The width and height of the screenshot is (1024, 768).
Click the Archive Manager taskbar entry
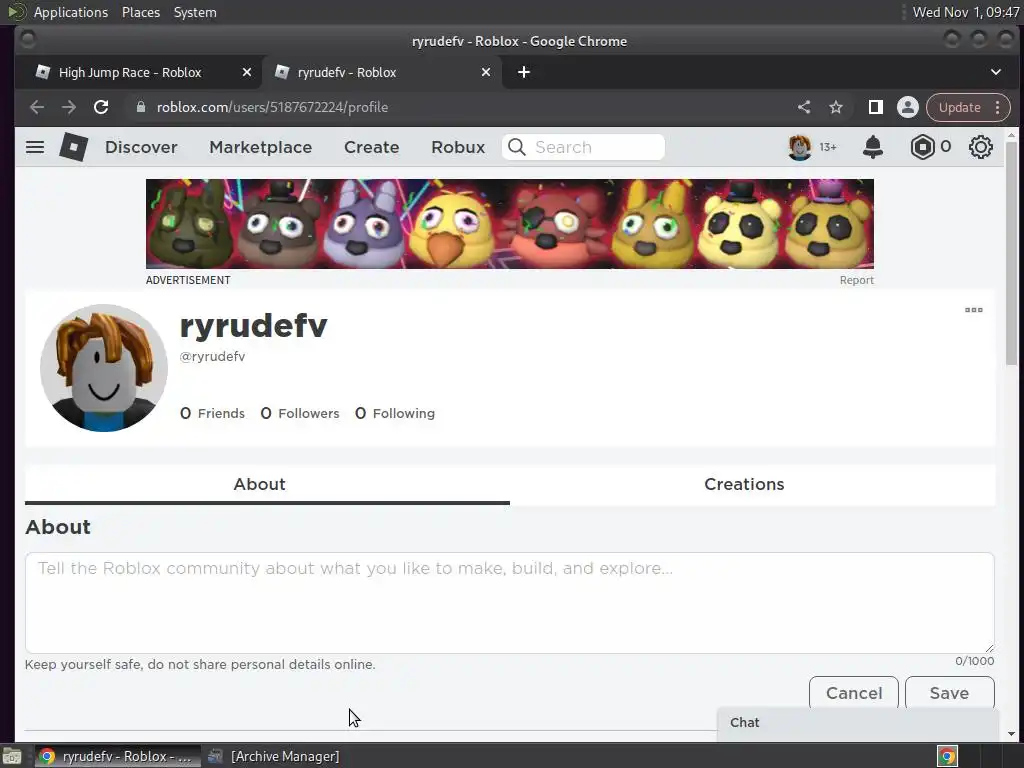(274, 756)
